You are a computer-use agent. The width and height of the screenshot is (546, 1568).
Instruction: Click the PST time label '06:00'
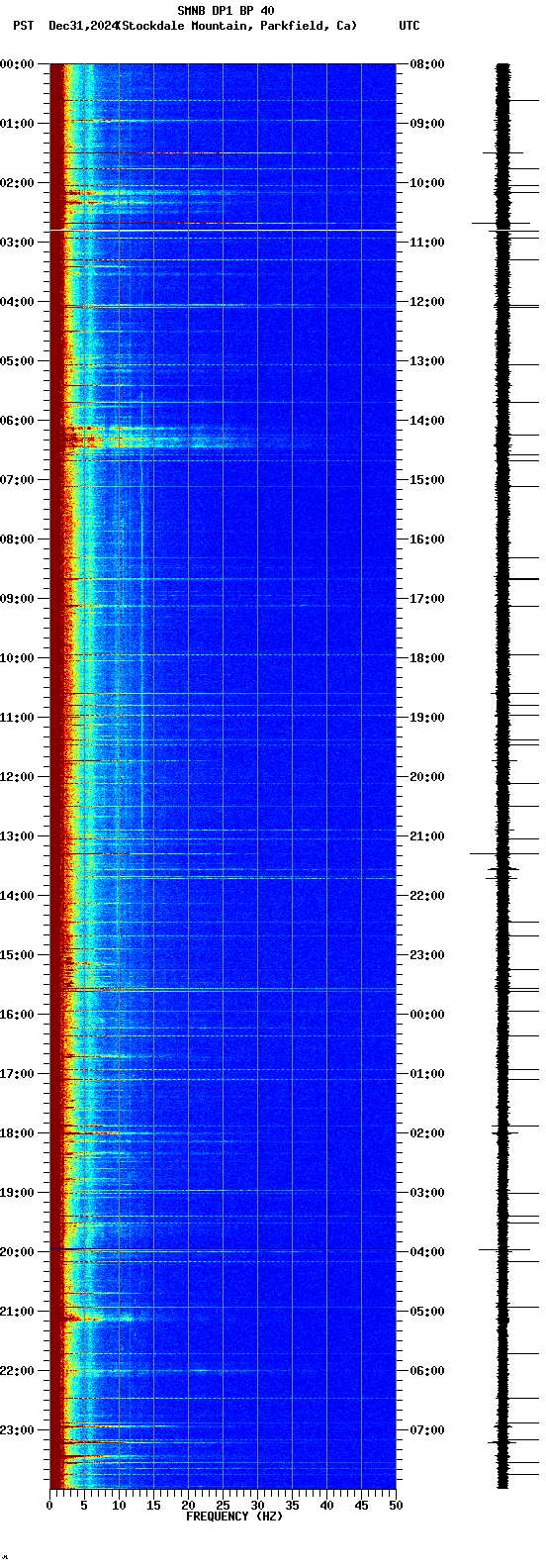coord(17,421)
